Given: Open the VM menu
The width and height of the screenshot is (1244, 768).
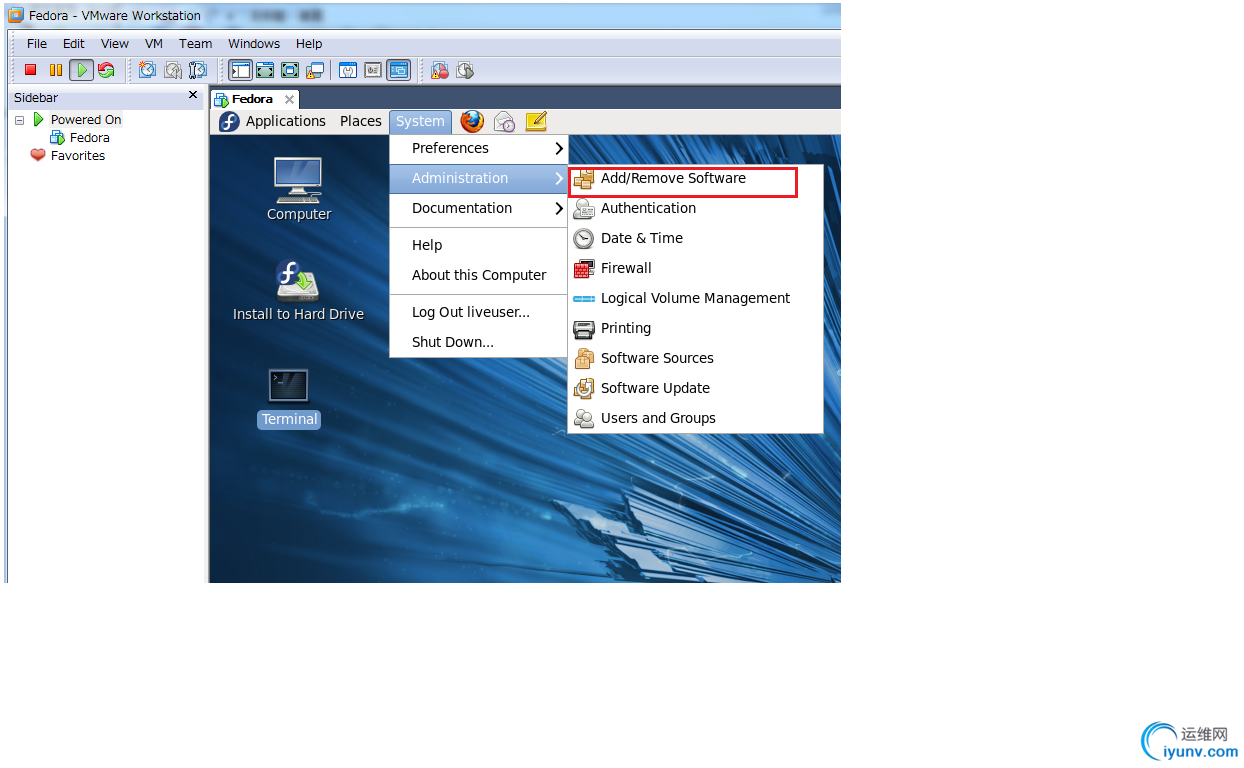Looking at the screenshot, I should [x=154, y=43].
